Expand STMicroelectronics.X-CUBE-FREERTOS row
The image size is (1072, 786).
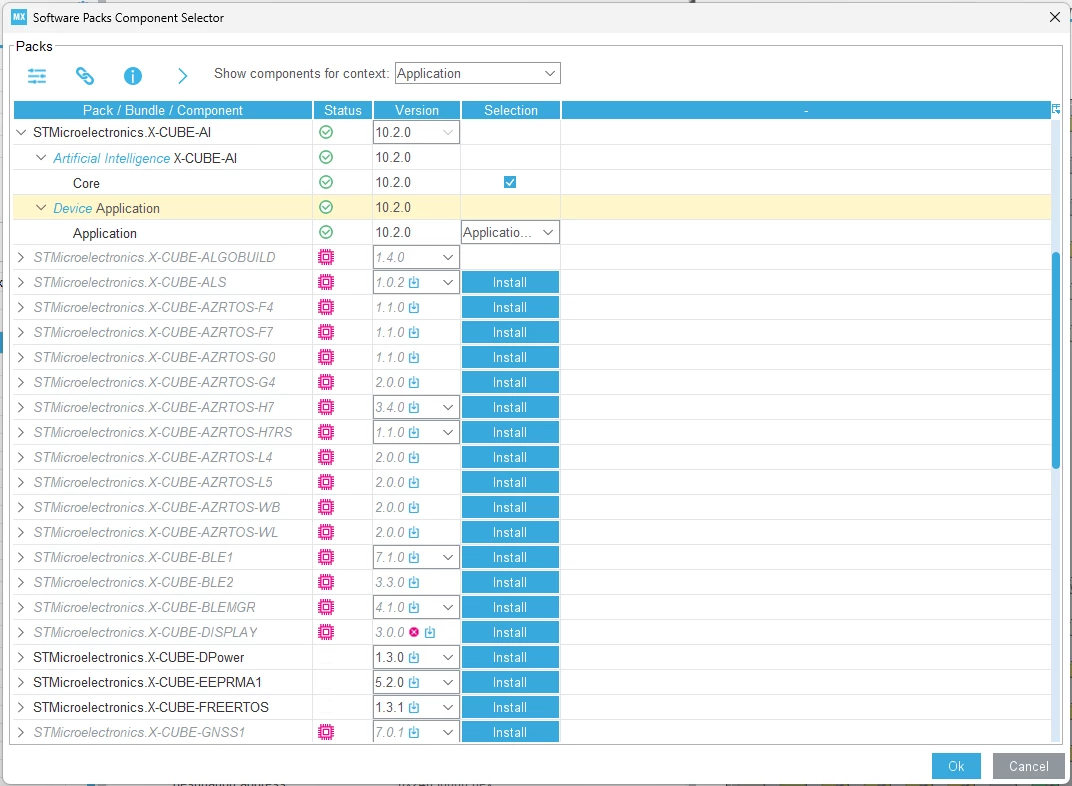[21, 707]
